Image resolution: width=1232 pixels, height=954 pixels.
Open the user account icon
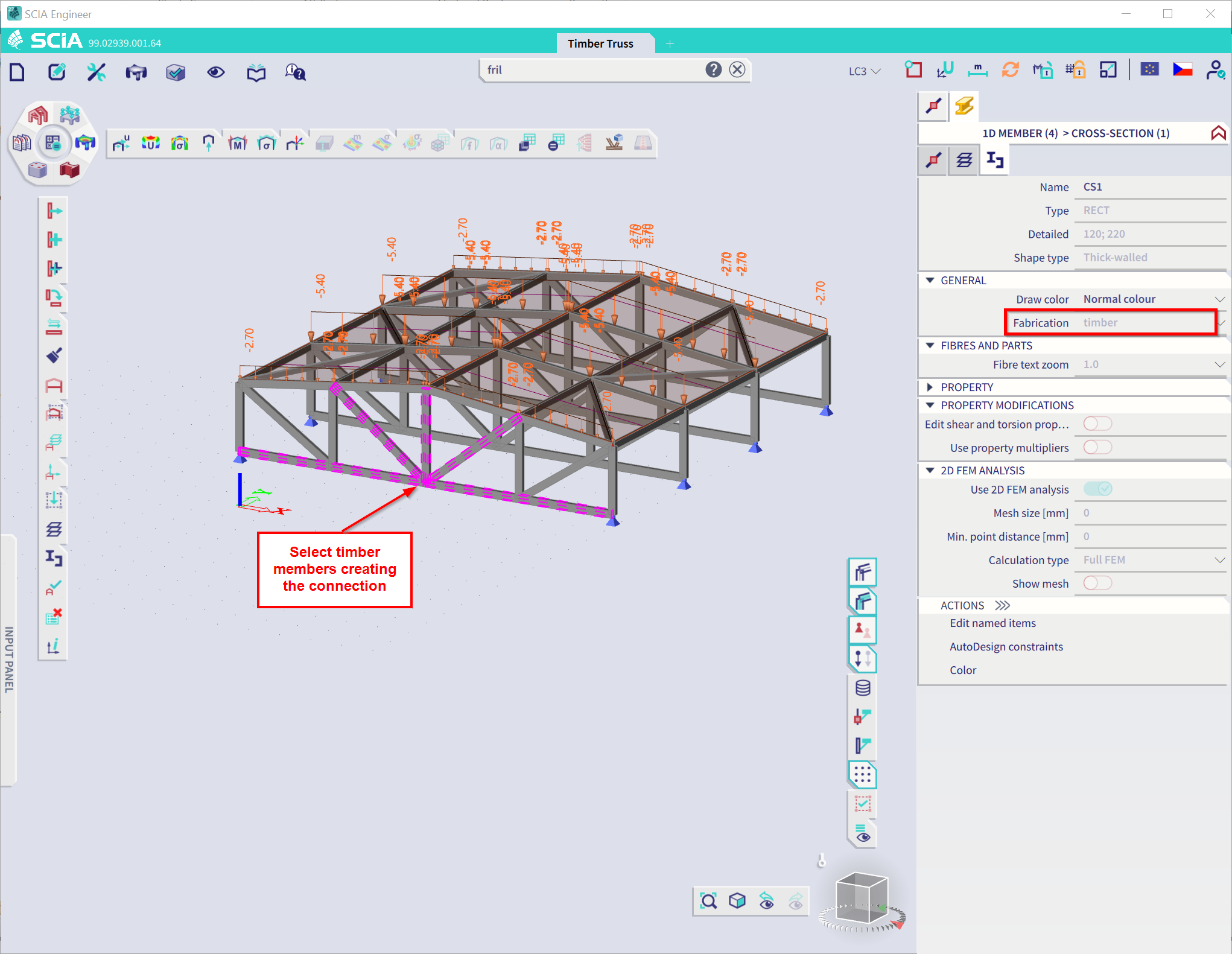coord(1215,70)
